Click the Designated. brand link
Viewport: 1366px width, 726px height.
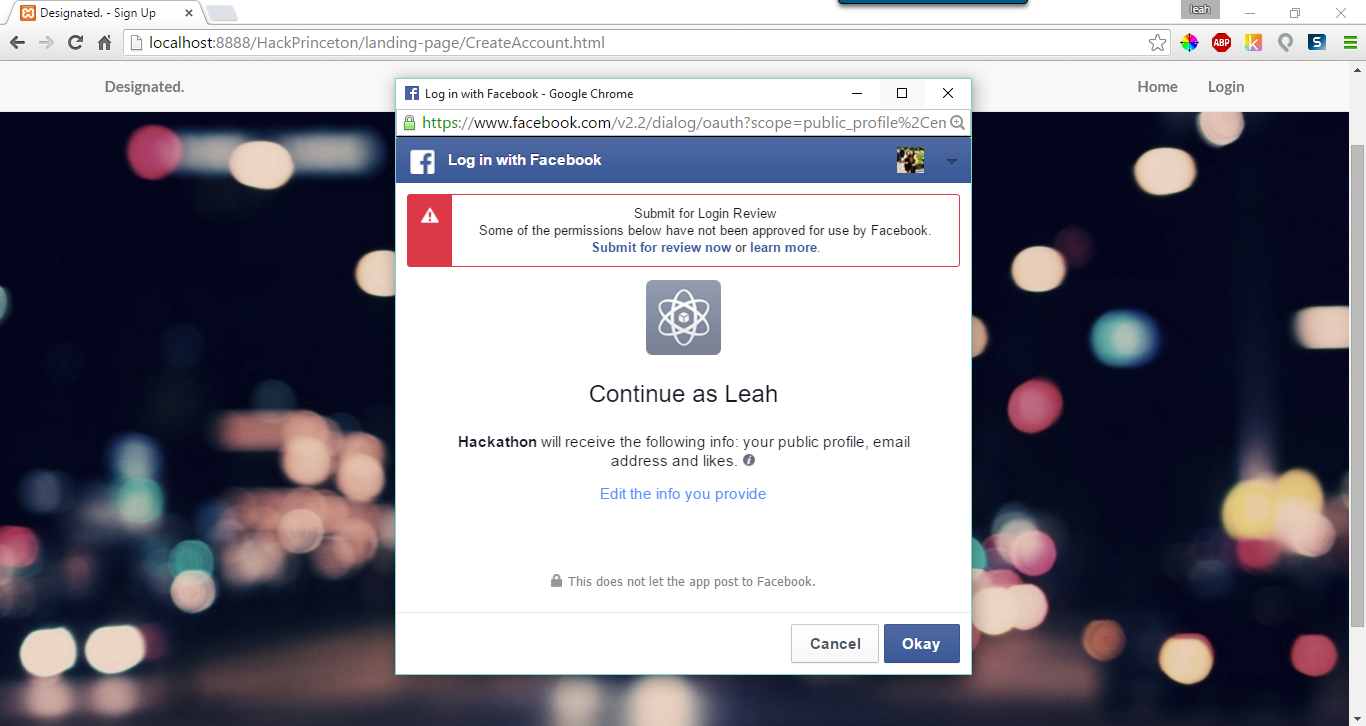click(145, 87)
